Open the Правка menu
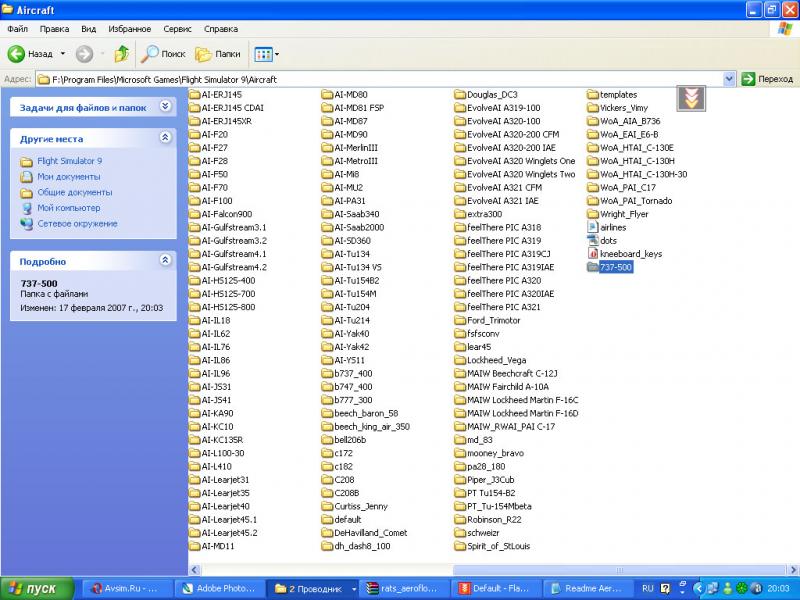Screen dimensions: 800x600 (x=54, y=29)
